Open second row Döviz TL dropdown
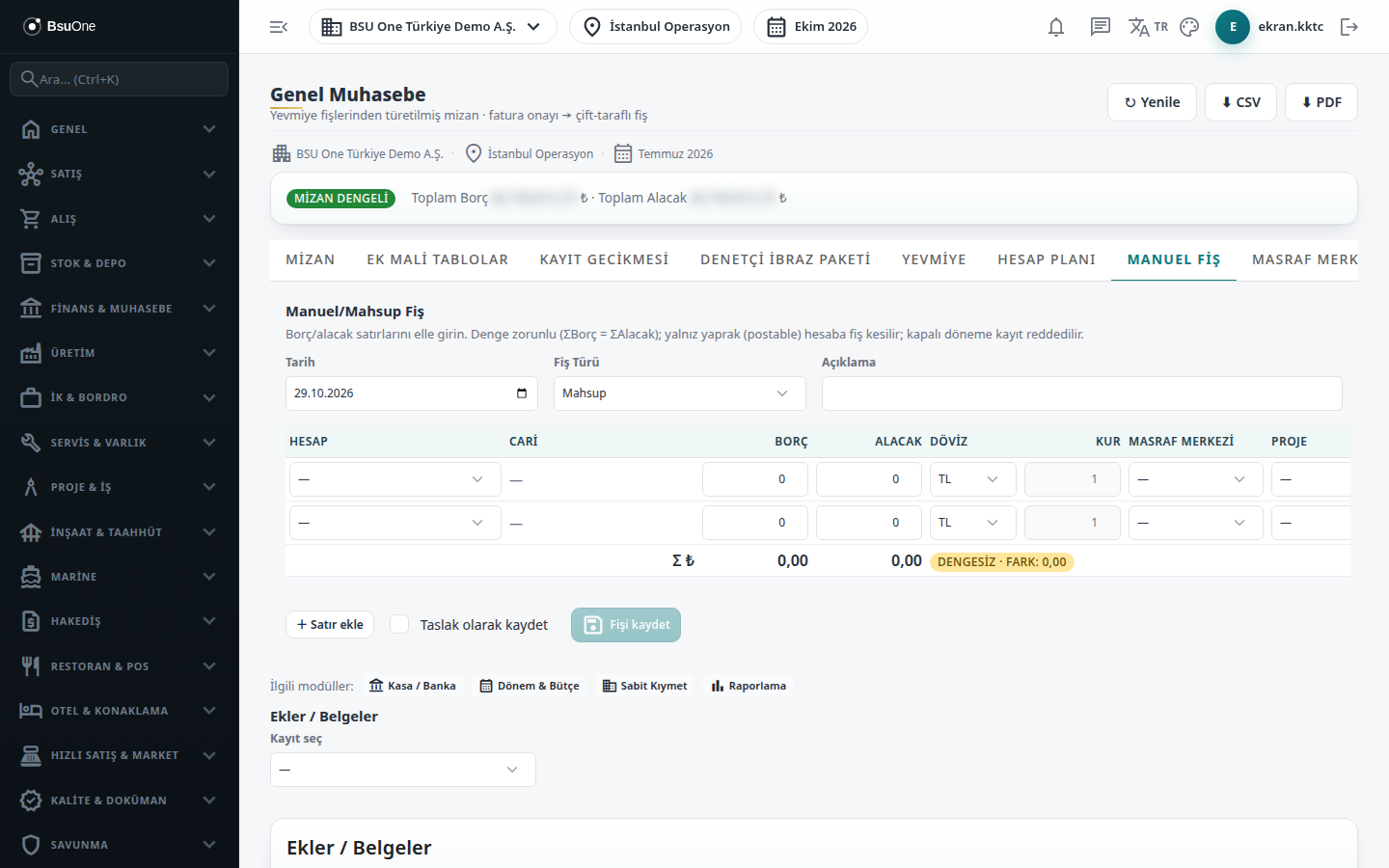1389x868 pixels. 972,523
